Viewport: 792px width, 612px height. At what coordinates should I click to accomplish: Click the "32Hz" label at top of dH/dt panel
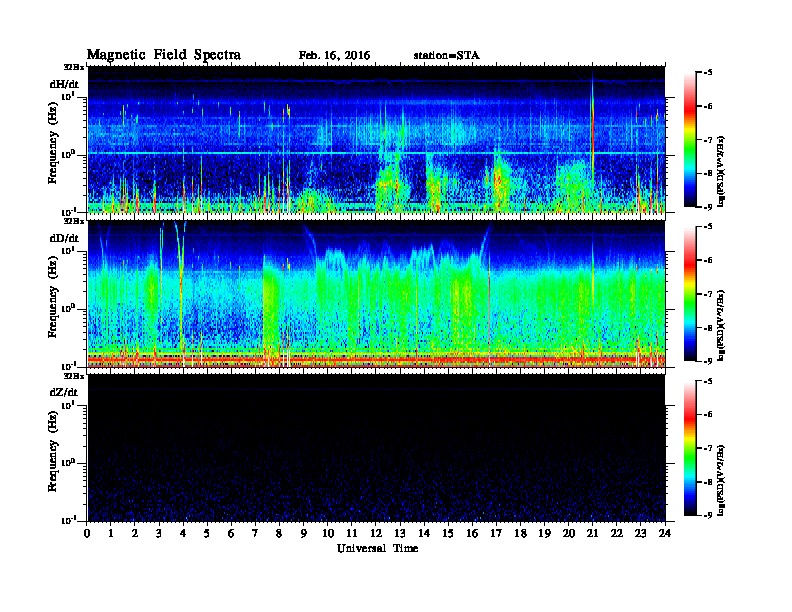(74, 67)
